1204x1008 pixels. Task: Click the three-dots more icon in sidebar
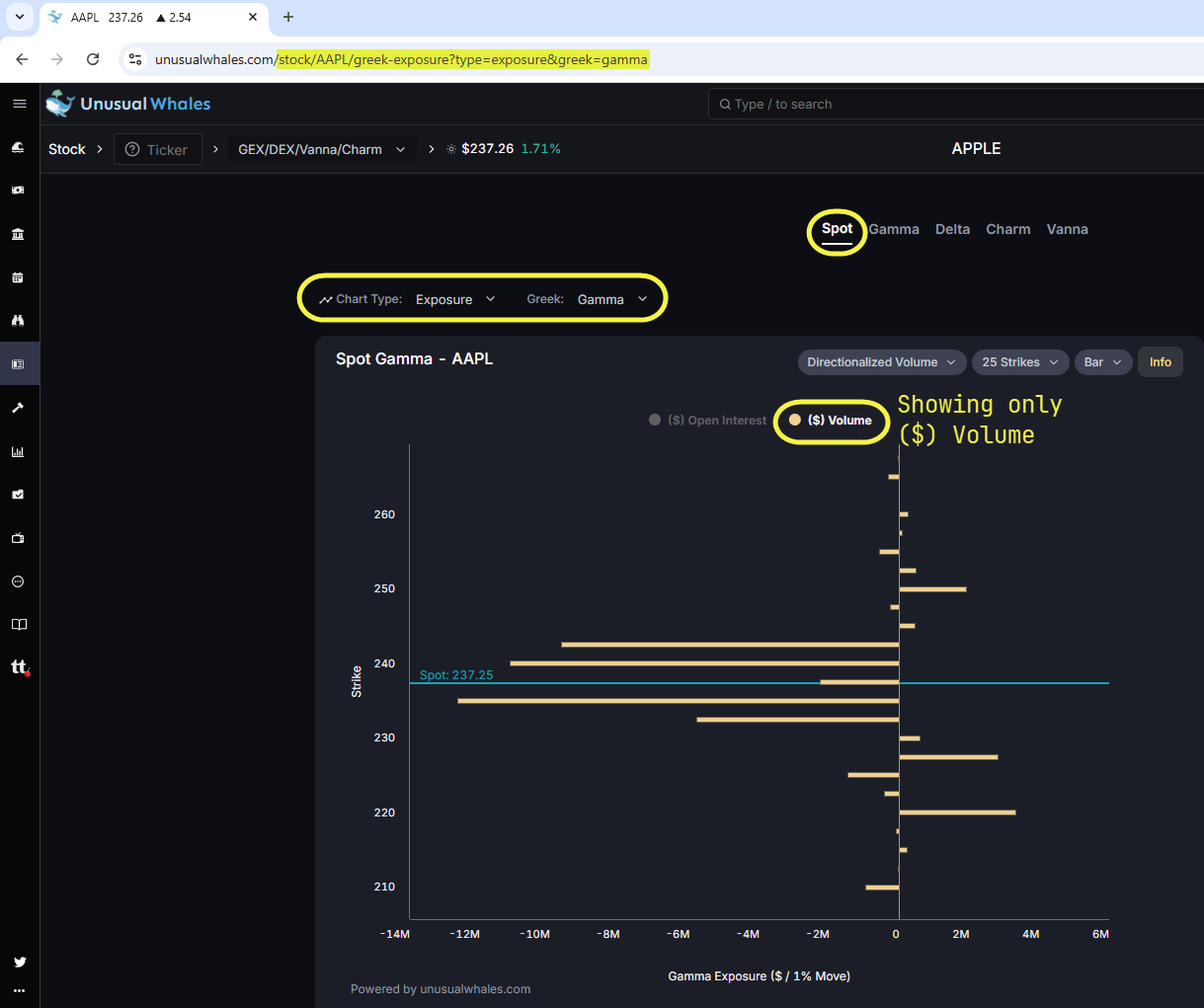click(x=20, y=990)
